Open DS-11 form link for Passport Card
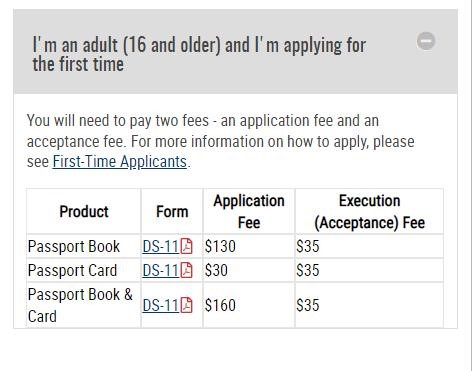The height and width of the screenshot is (371, 475). (161, 270)
